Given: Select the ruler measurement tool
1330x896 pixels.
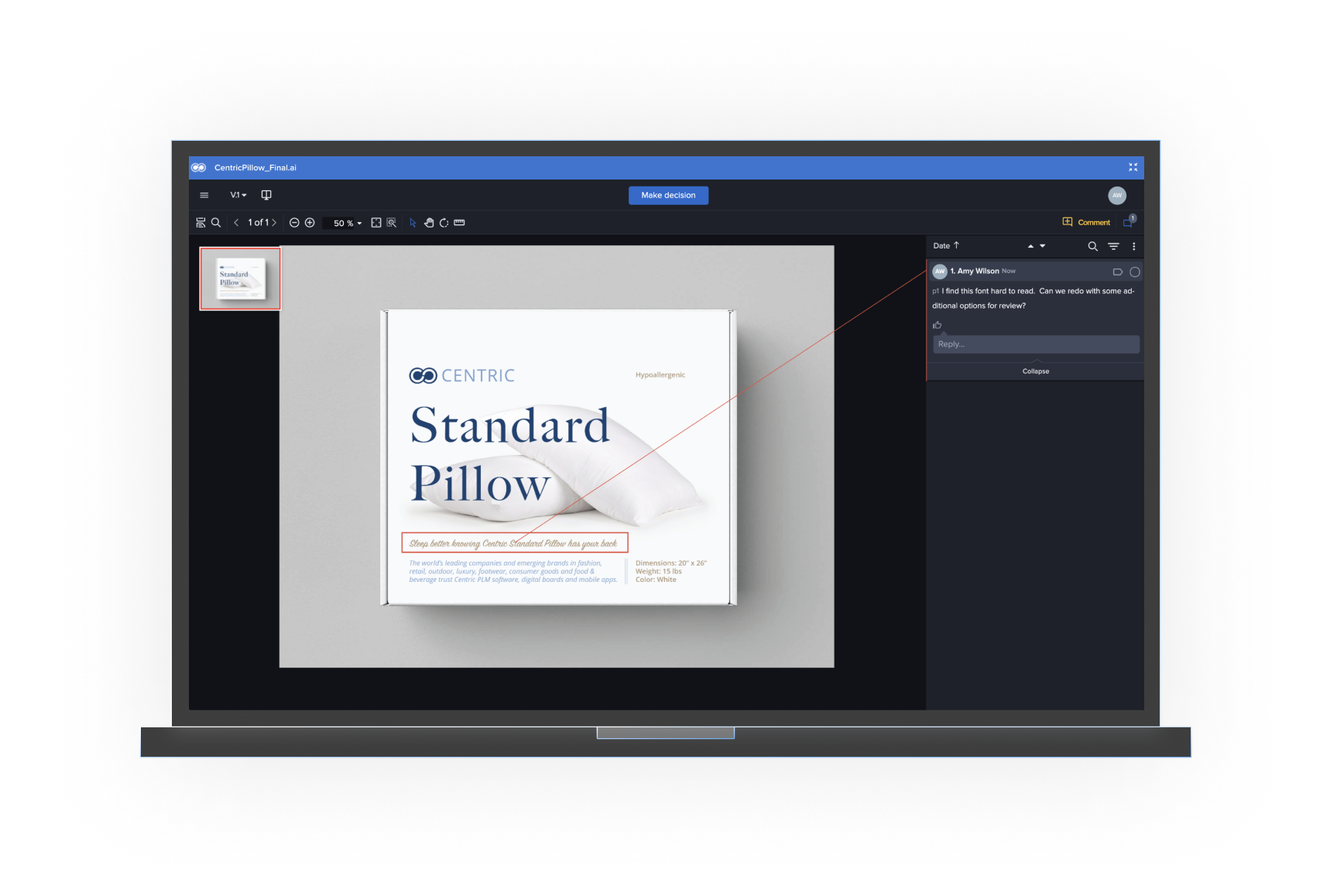Looking at the screenshot, I should pyautogui.click(x=459, y=223).
